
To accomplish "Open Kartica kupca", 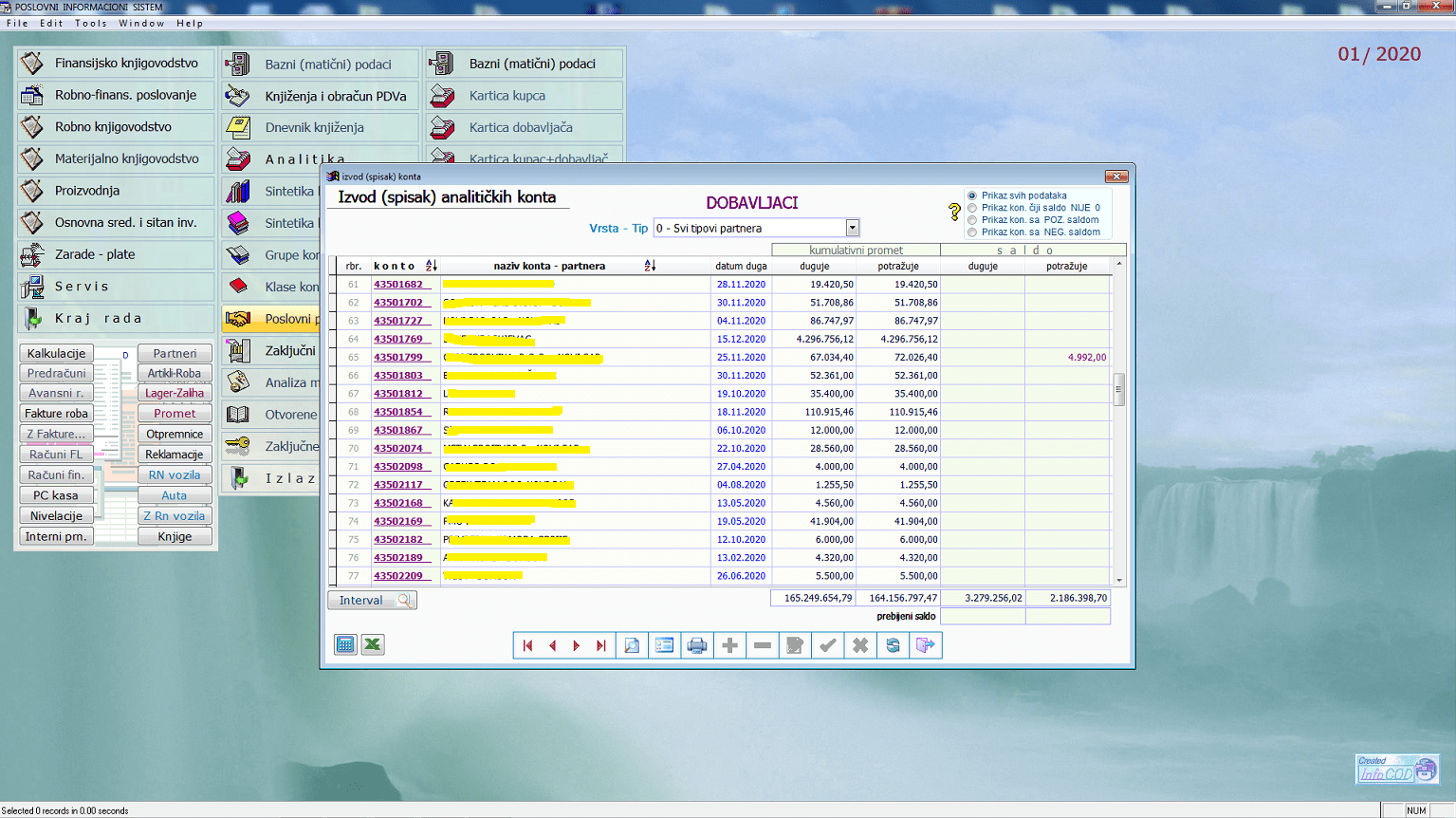I will coord(525,96).
